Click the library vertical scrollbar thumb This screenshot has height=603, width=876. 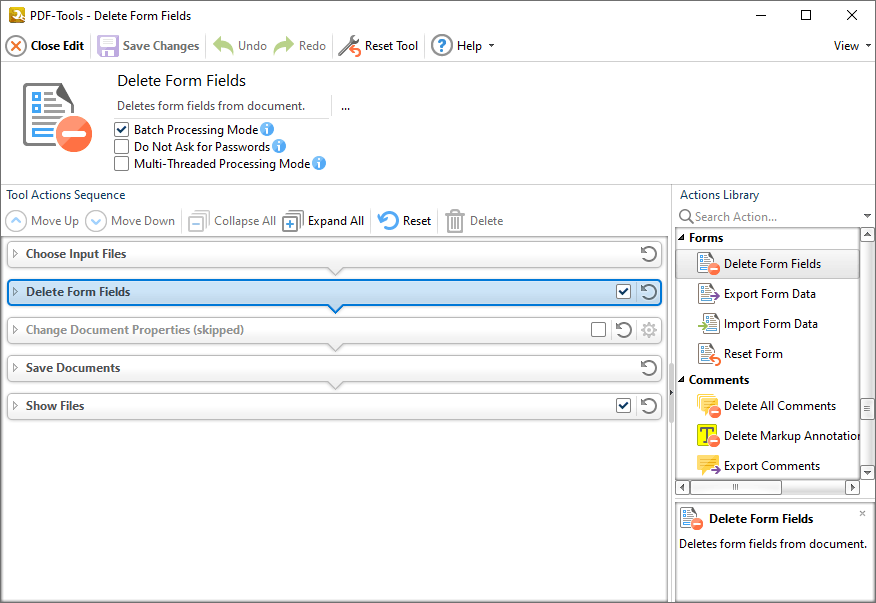[x=867, y=409]
